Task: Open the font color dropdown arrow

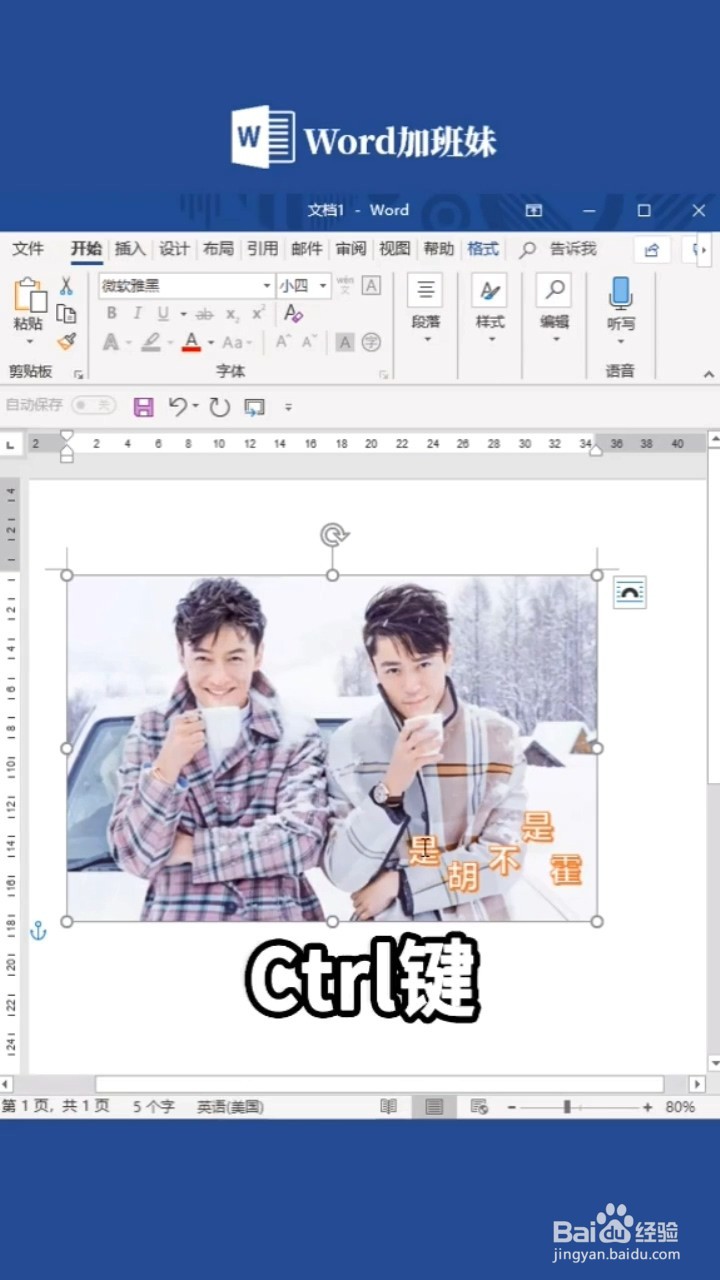Action: pos(211,343)
